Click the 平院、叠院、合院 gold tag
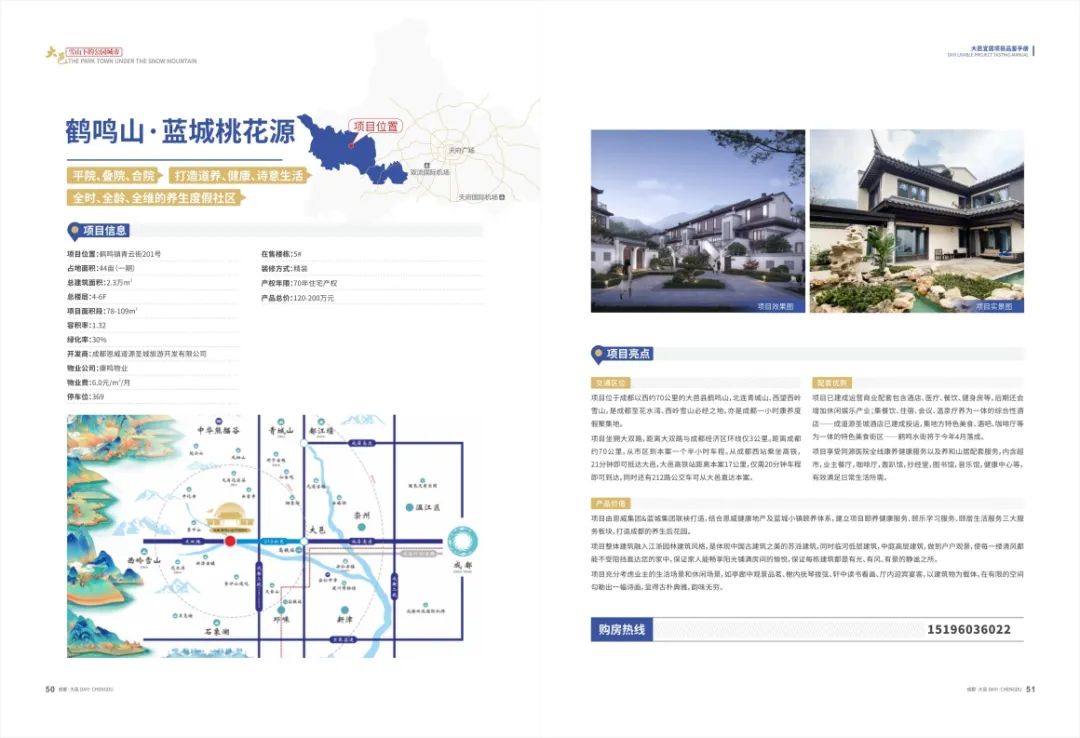 coord(114,176)
